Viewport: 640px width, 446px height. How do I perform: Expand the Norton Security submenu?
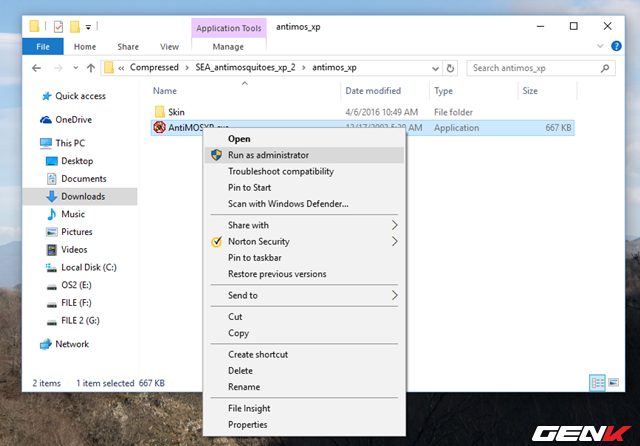tap(395, 241)
